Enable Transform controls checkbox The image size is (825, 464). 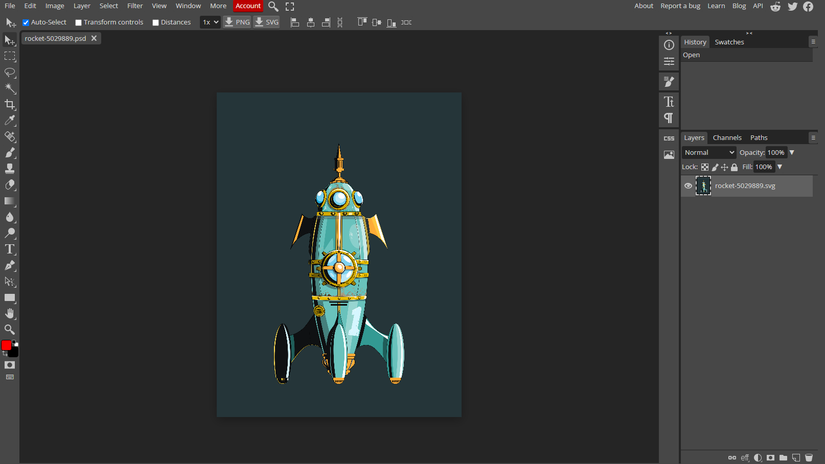[79, 22]
